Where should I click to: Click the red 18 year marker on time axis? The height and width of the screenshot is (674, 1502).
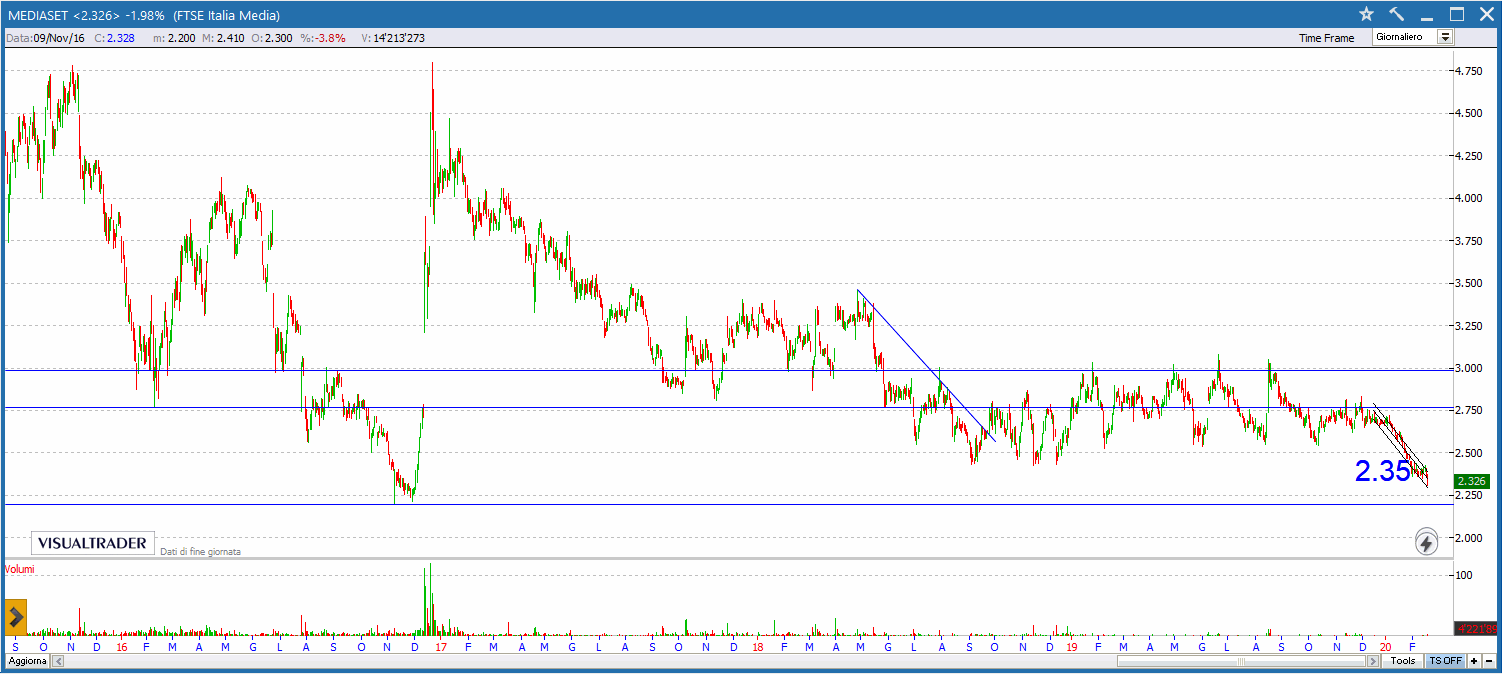click(758, 646)
